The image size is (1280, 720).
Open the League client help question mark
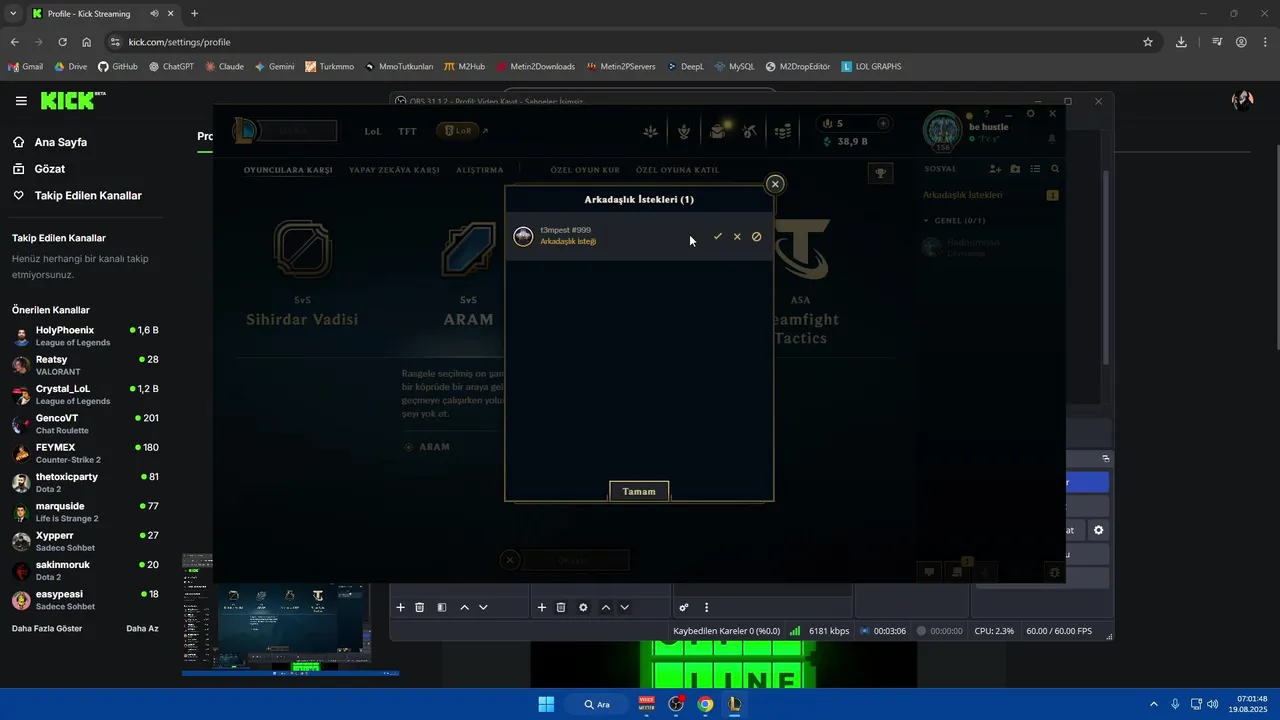pos(986,114)
